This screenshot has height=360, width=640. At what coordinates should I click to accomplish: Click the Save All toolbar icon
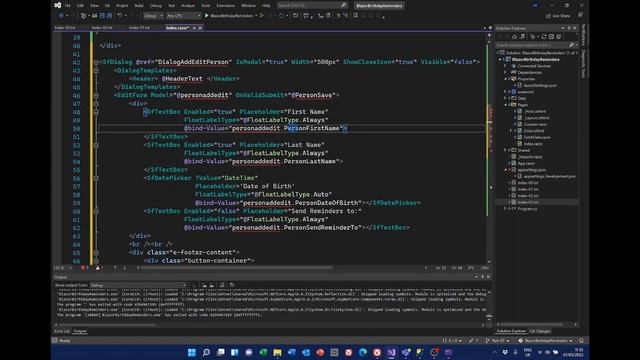pos(109,16)
